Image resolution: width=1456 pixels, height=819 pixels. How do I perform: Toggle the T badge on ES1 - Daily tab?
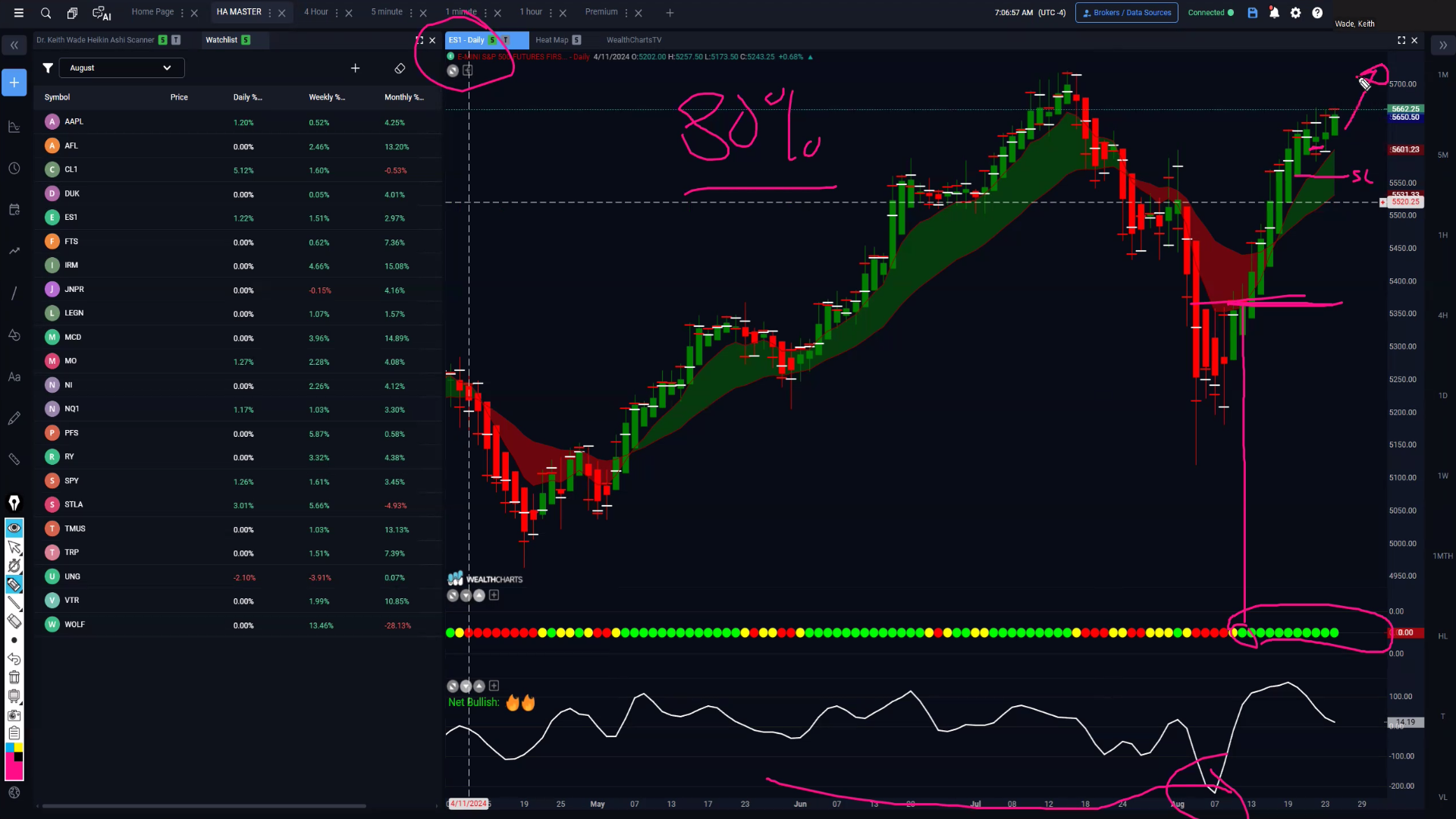point(506,40)
